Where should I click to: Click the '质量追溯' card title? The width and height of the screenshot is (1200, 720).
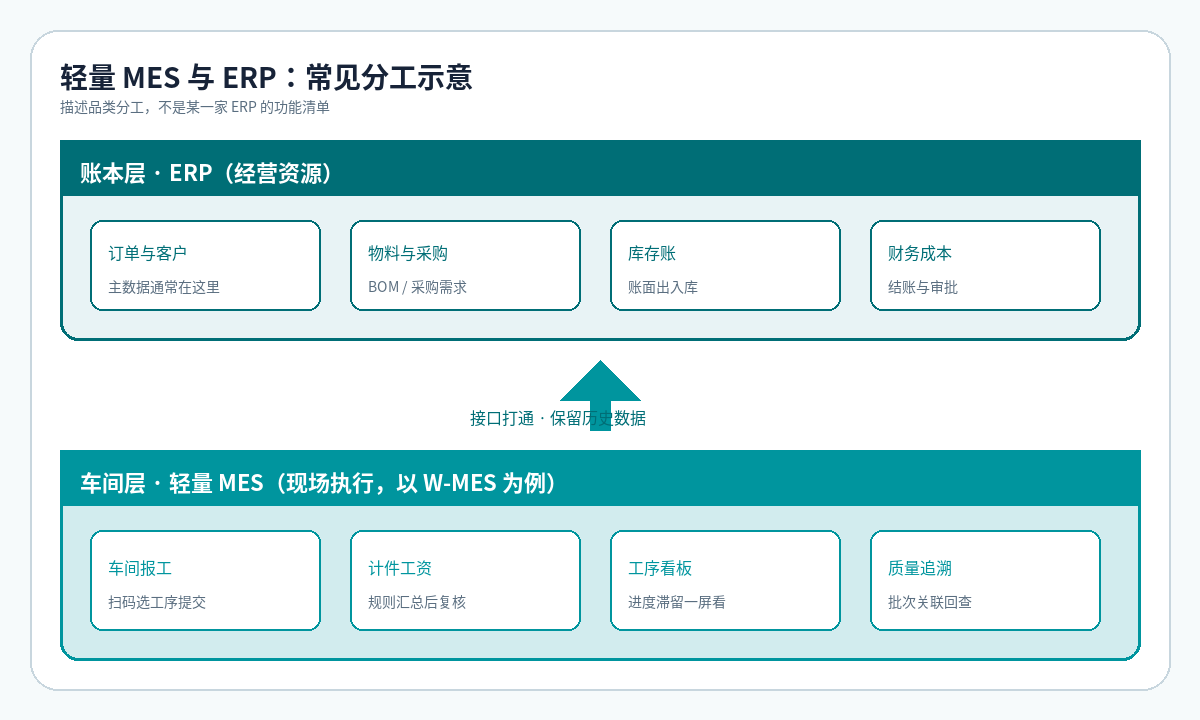[x=920, y=569]
